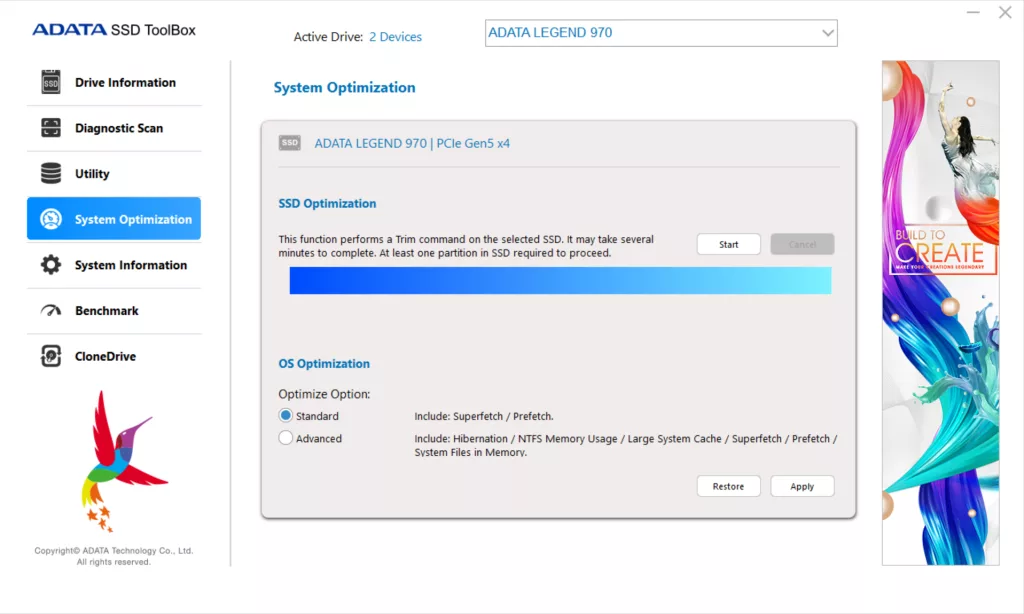Screen dimensions: 1024x614
Task: Click the ADATA LEGEND 970 | PCIe Gen5 x4 label
Action: pyautogui.click(x=412, y=143)
